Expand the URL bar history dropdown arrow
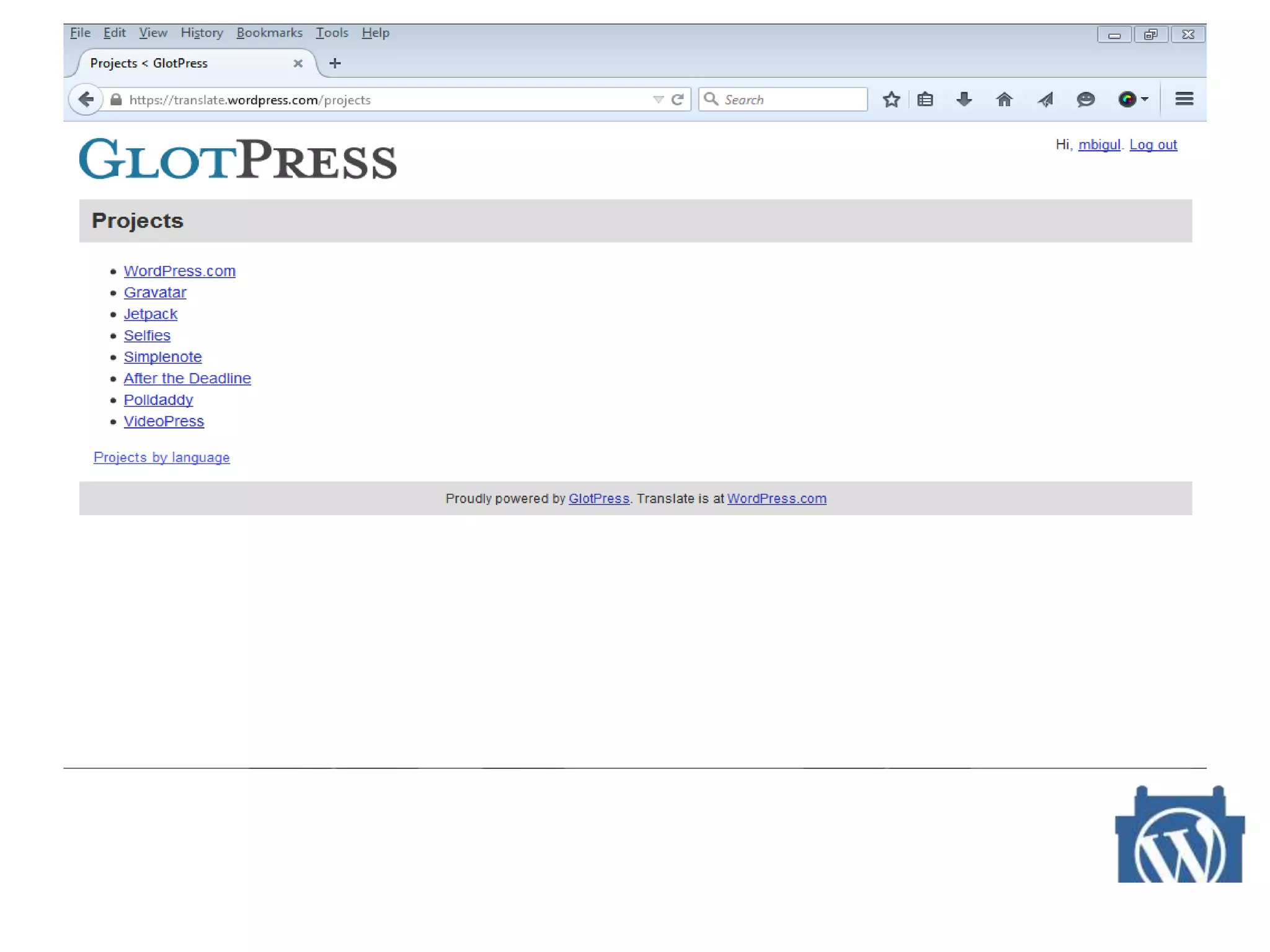Image resolution: width=1270 pixels, height=952 pixels. [x=658, y=99]
